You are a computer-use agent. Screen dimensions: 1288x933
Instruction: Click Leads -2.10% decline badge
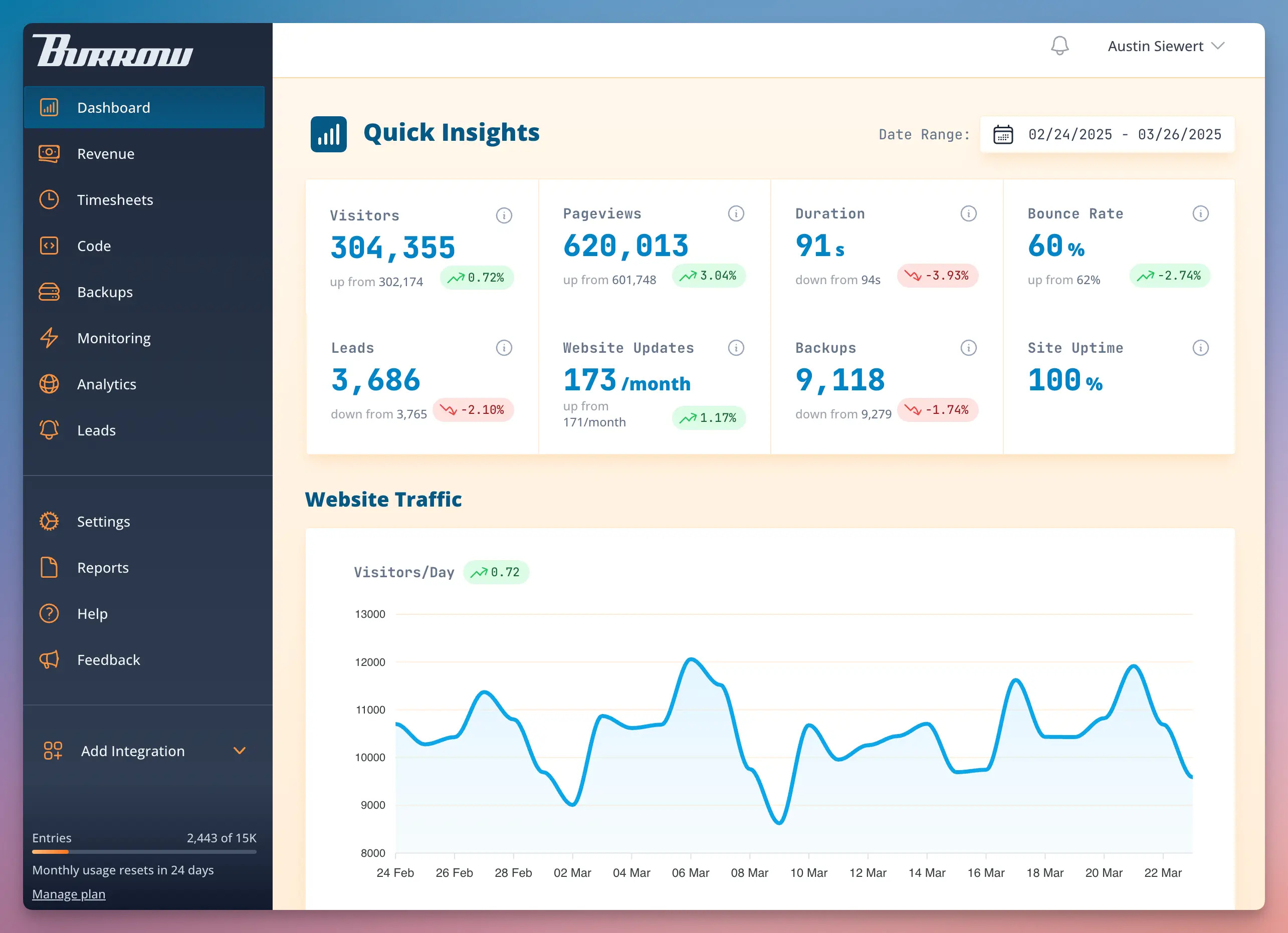coord(473,410)
